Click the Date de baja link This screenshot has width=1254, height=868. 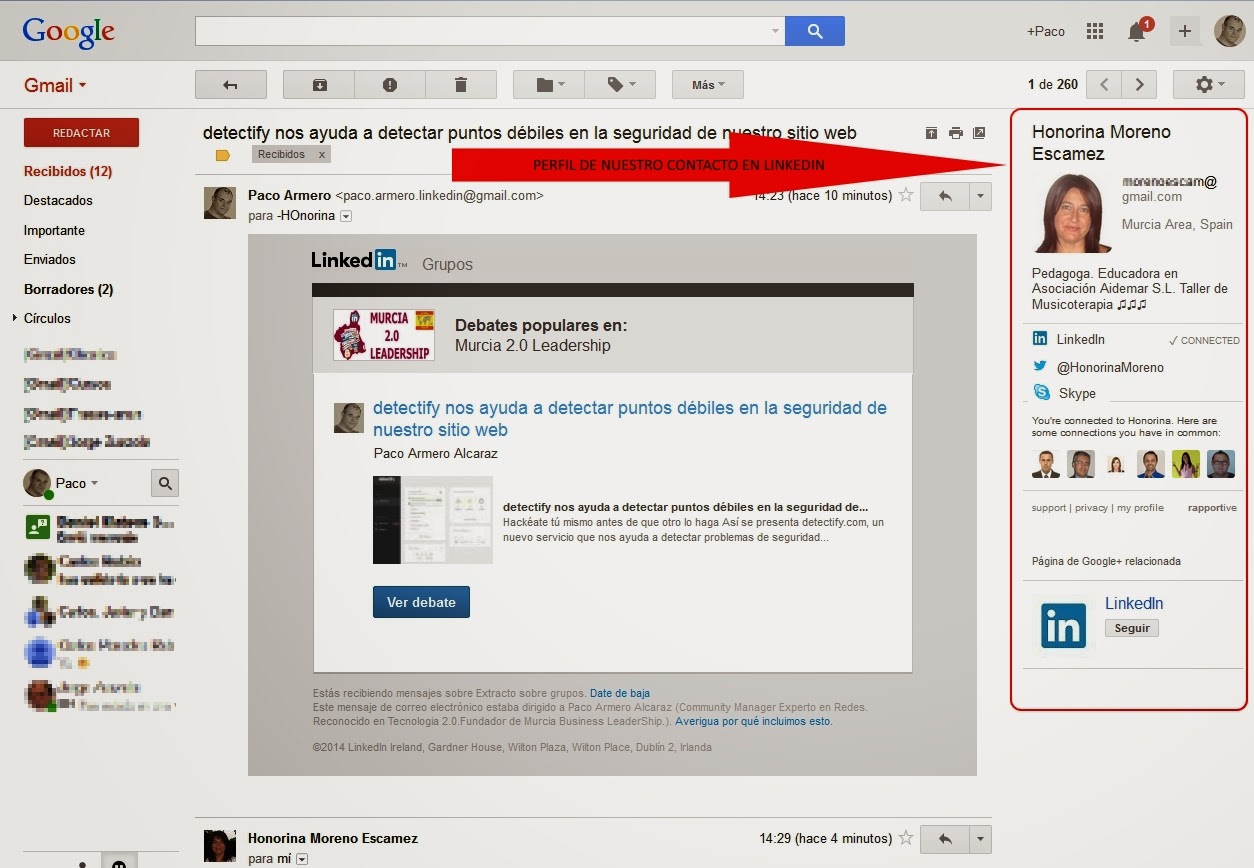[620, 693]
